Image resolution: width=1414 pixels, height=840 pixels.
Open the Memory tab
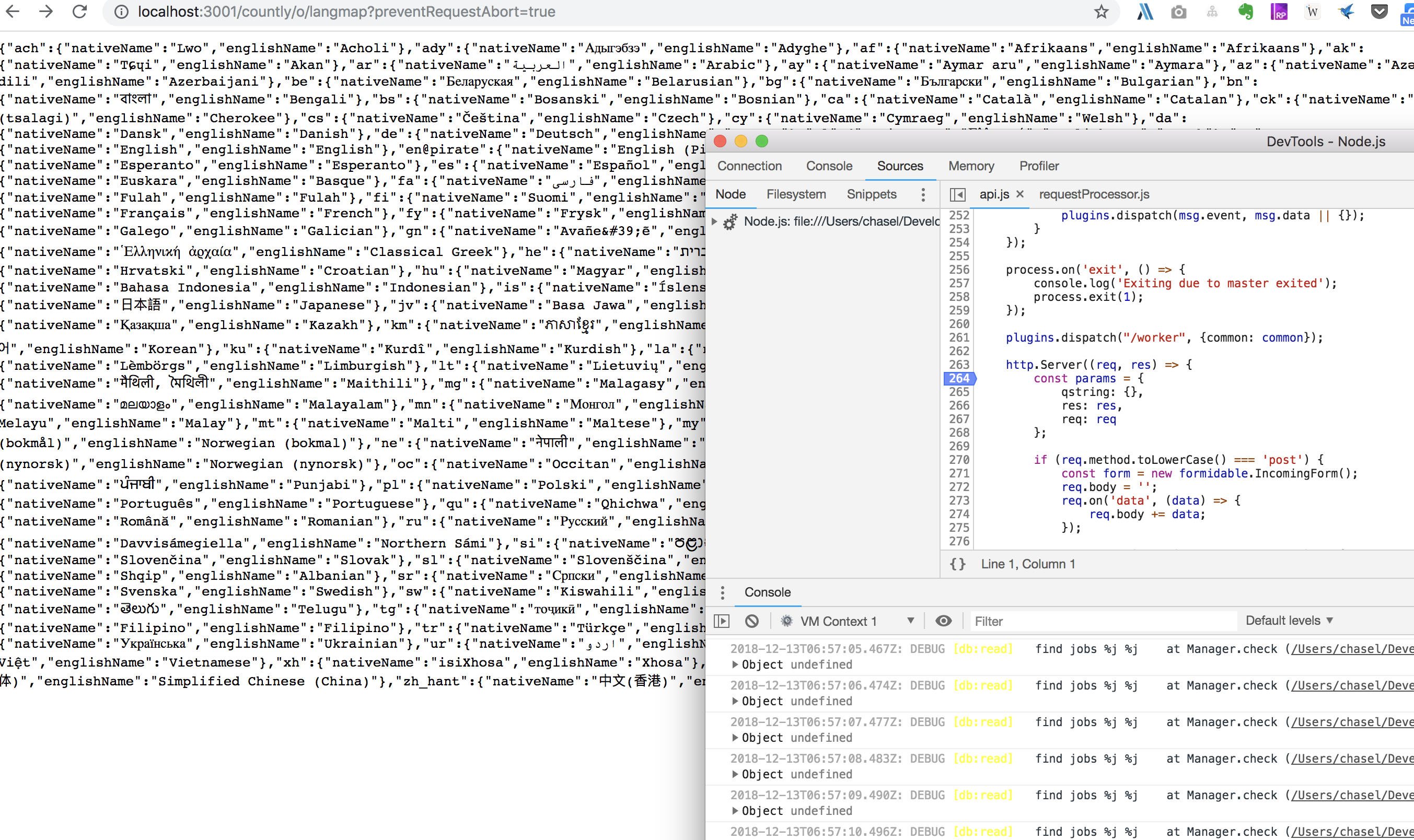971,166
